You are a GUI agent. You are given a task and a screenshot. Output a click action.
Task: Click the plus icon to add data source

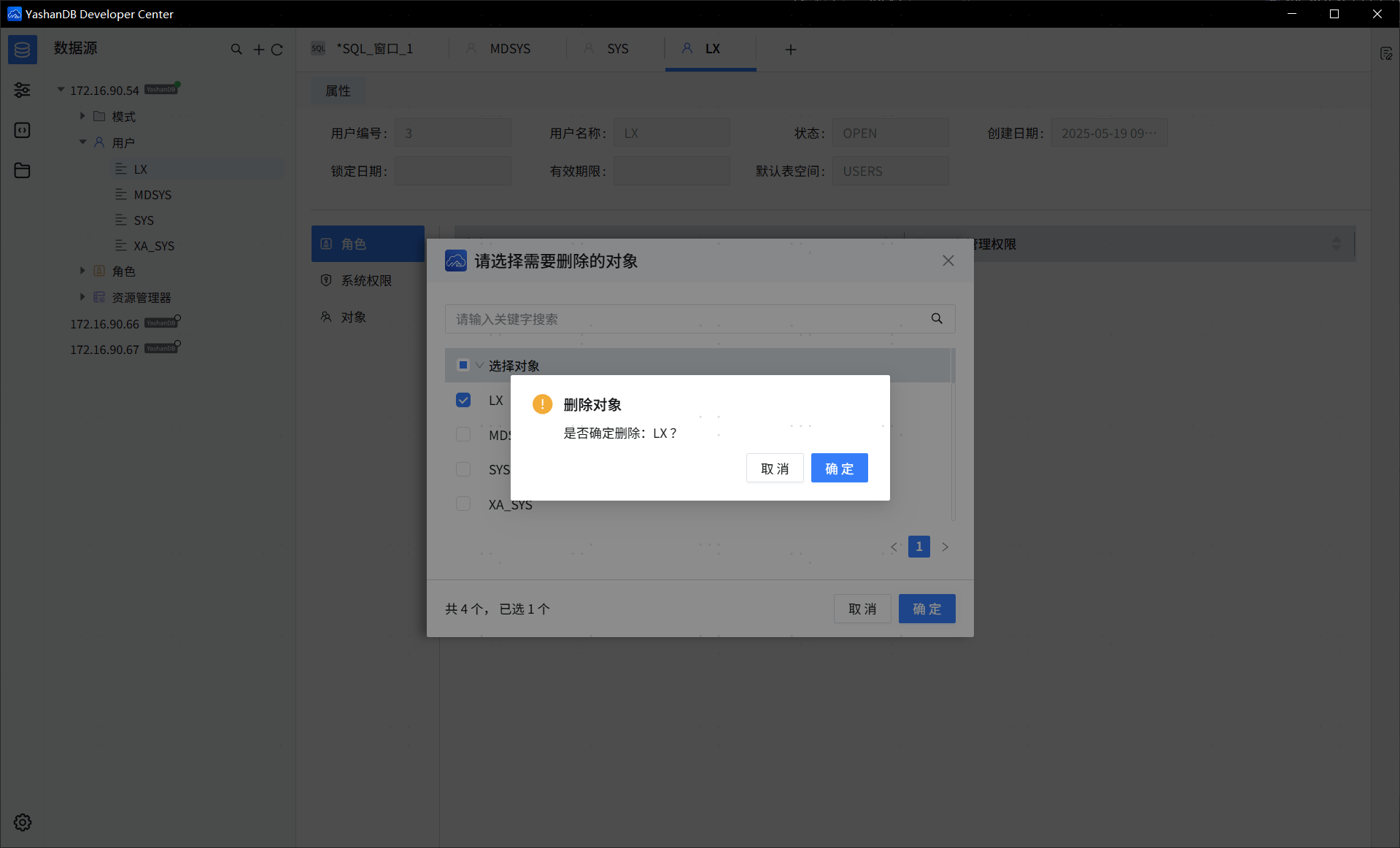258,50
